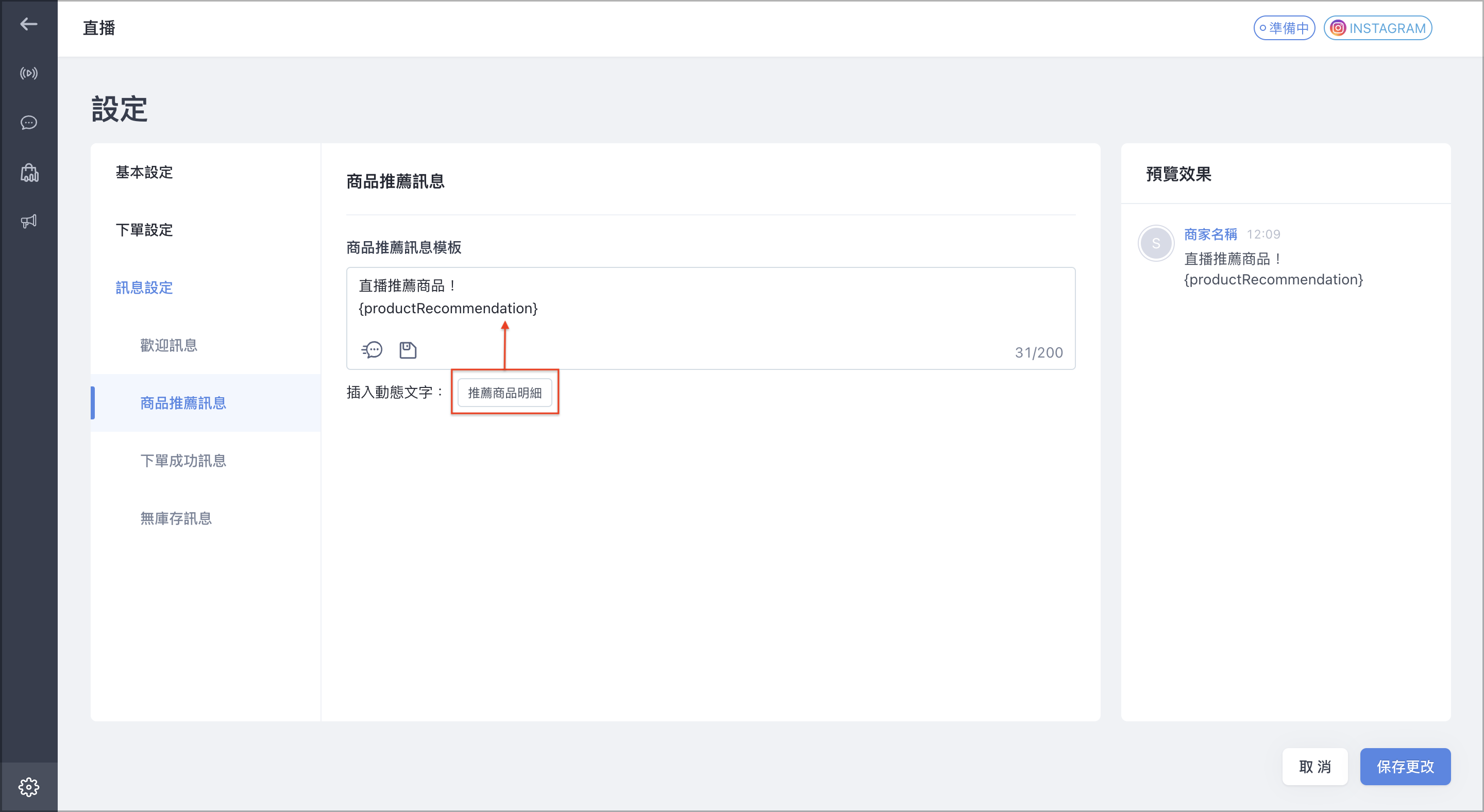Click the Instagram logo icon
1484x812 pixels.
click(1338, 28)
